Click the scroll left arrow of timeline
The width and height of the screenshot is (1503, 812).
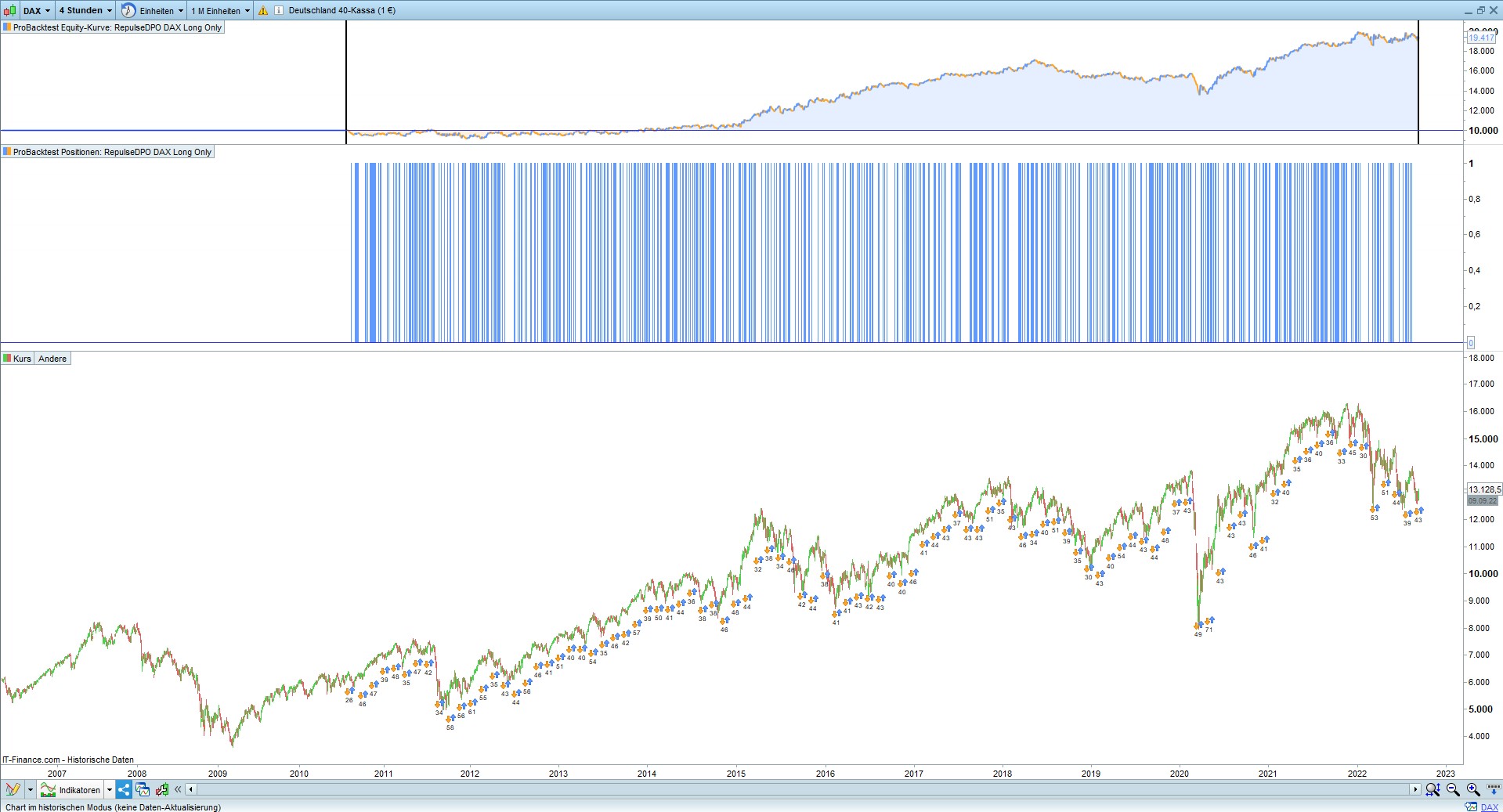tap(190, 789)
